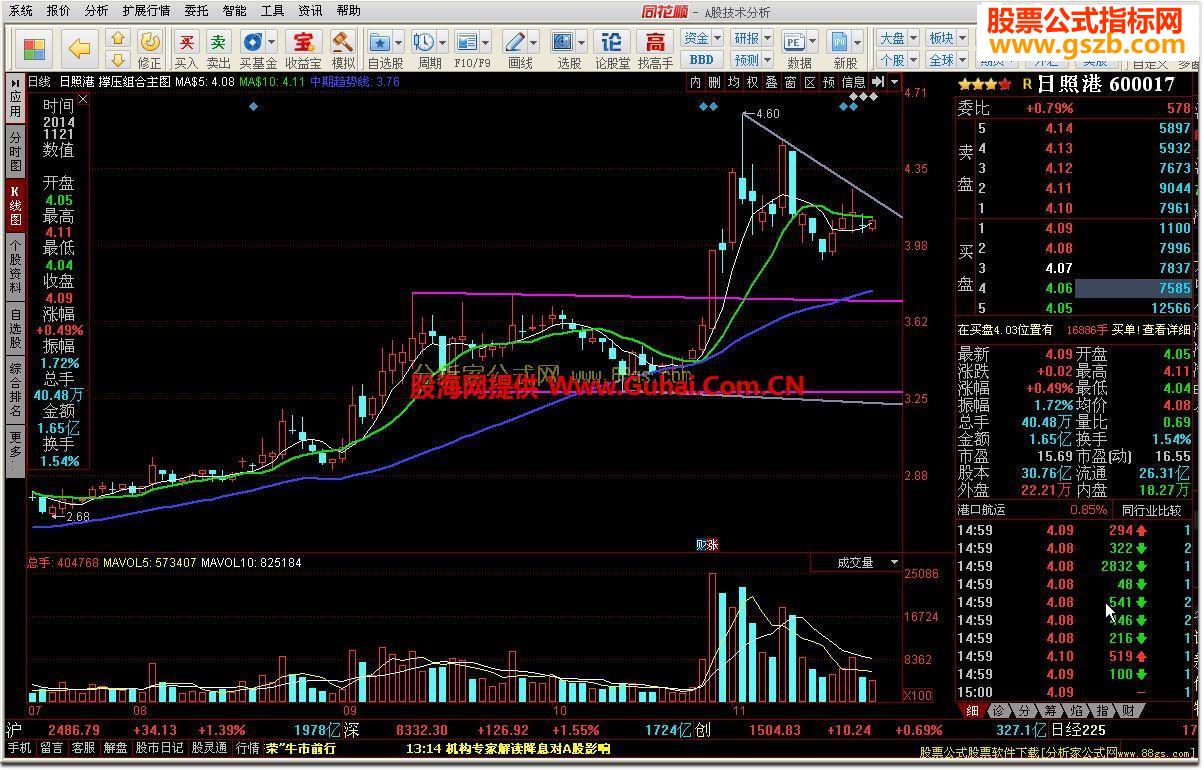Open the 委托 menu
The height and width of the screenshot is (770, 1204).
coord(197,11)
